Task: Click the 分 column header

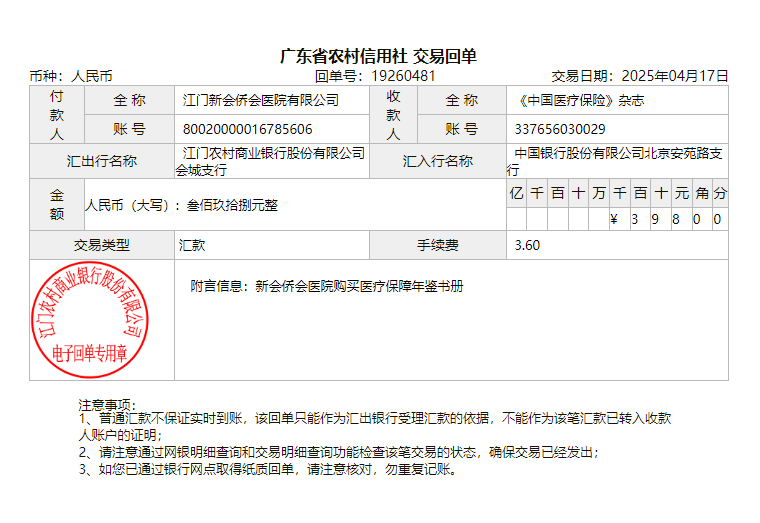Action: pos(720,193)
